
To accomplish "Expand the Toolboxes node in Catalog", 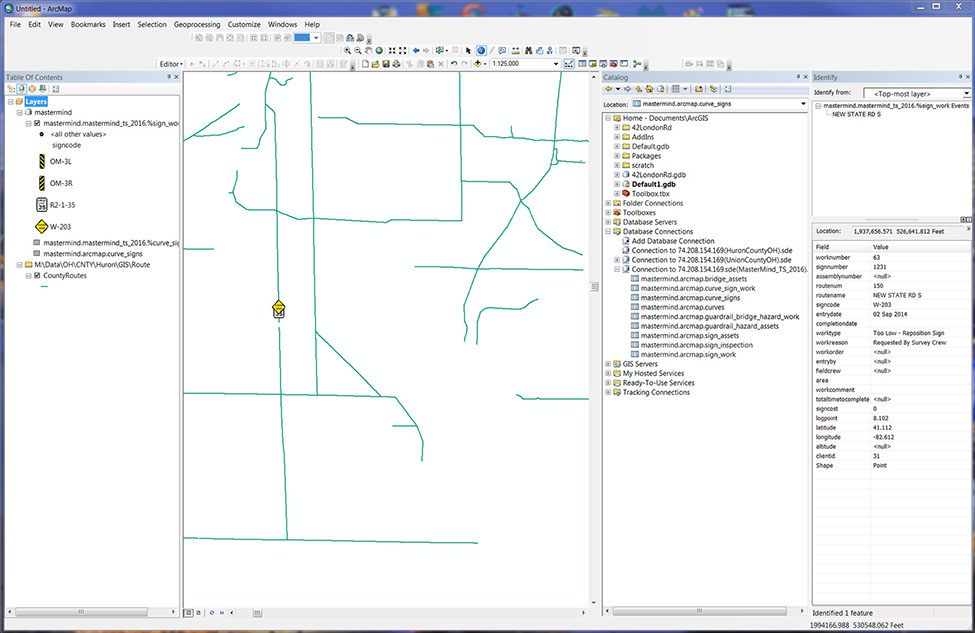I will coord(608,212).
